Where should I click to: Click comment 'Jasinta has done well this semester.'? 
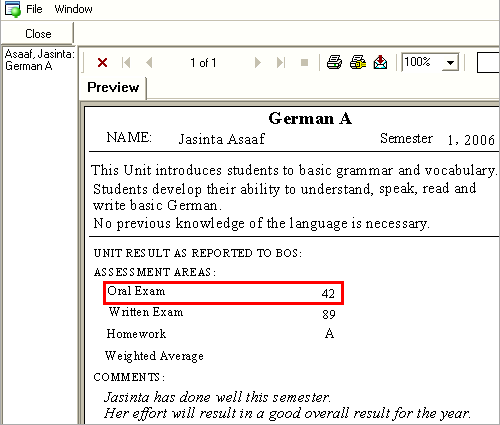tap(217, 397)
